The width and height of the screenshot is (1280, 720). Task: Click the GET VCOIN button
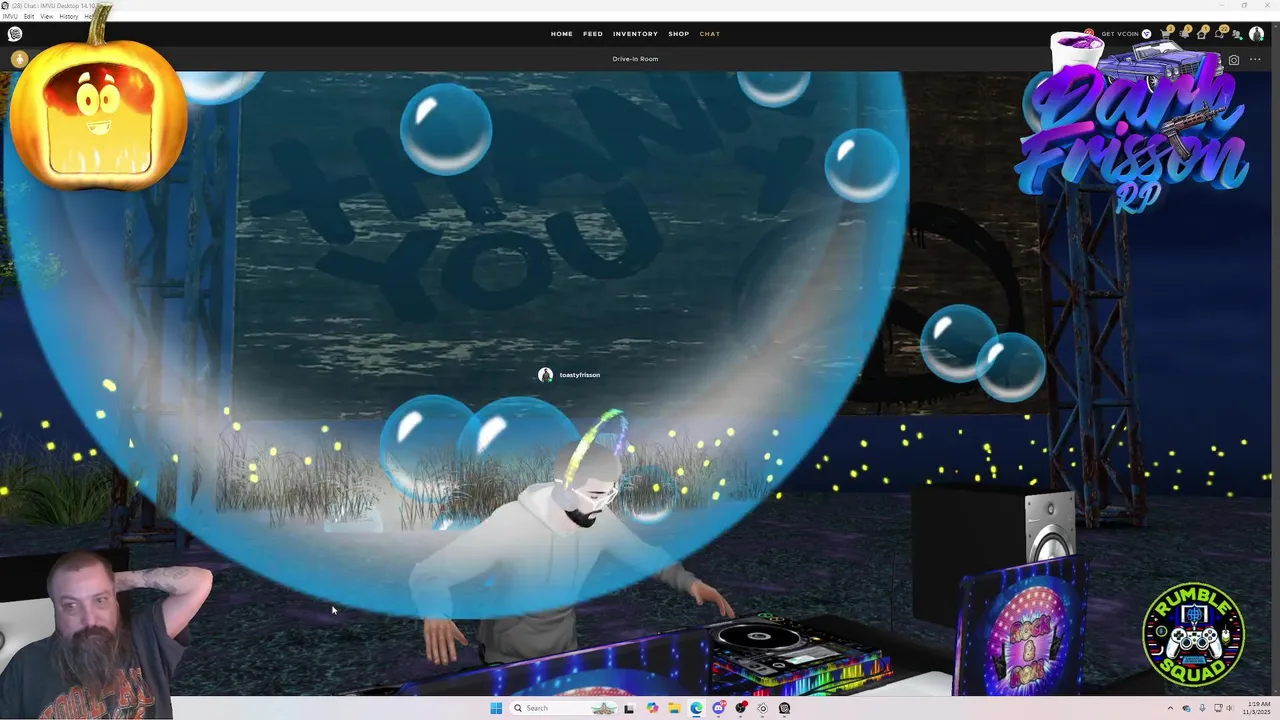click(x=1120, y=34)
